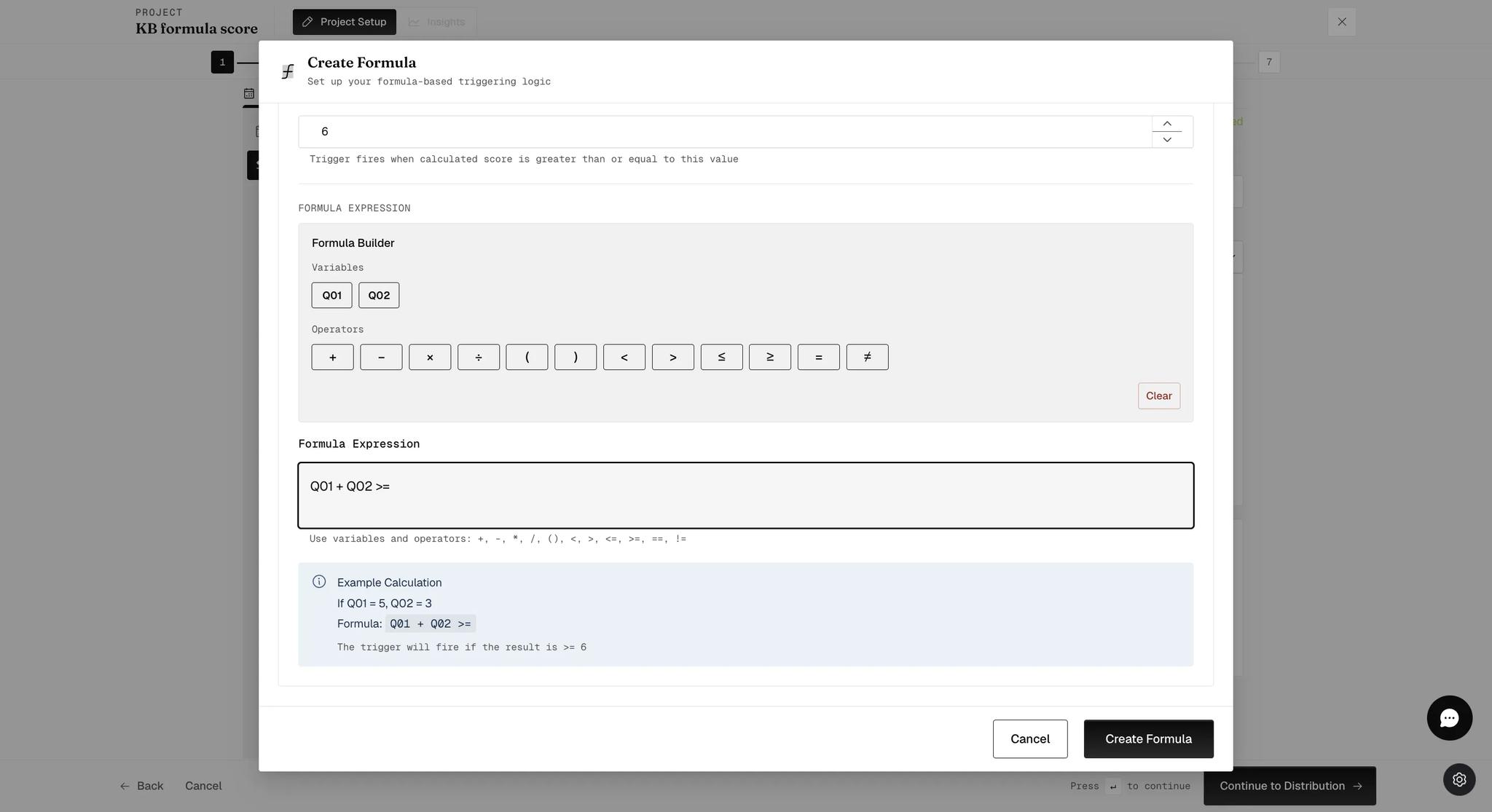
Task: Insert an opening parenthesis
Action: click(x=527, y=357)
